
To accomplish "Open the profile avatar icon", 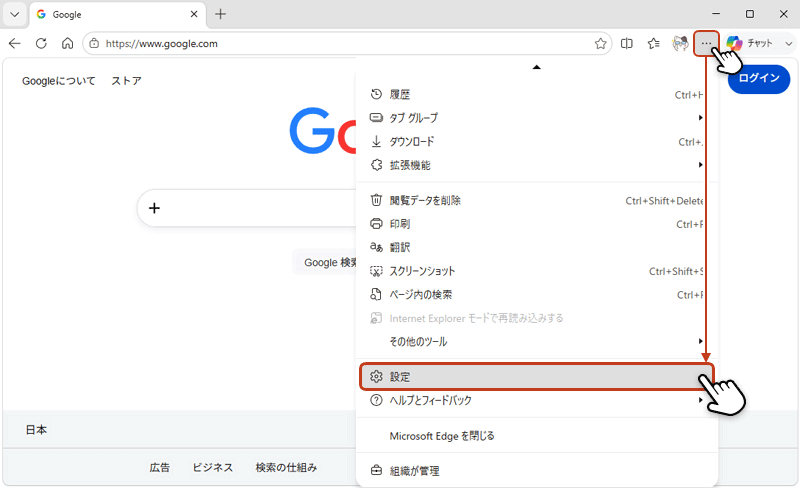I will click(680, 44).
